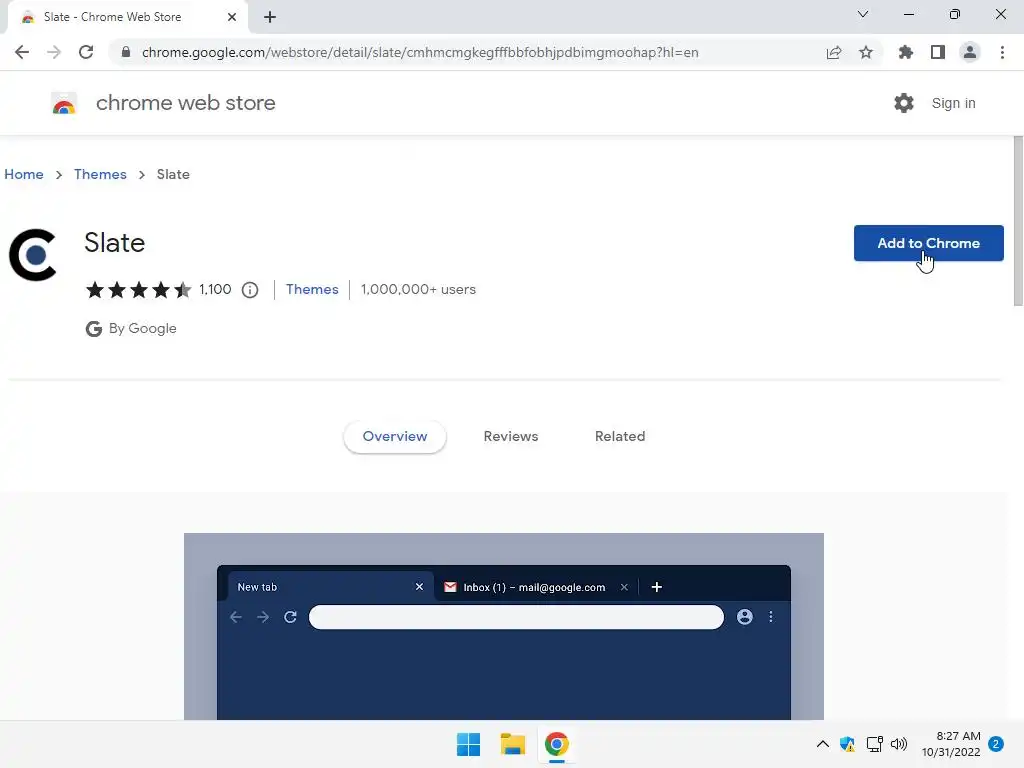Screen dimensions: 1024x768
Task: Open the Chrome profile avatar
Action: [970, 52]
